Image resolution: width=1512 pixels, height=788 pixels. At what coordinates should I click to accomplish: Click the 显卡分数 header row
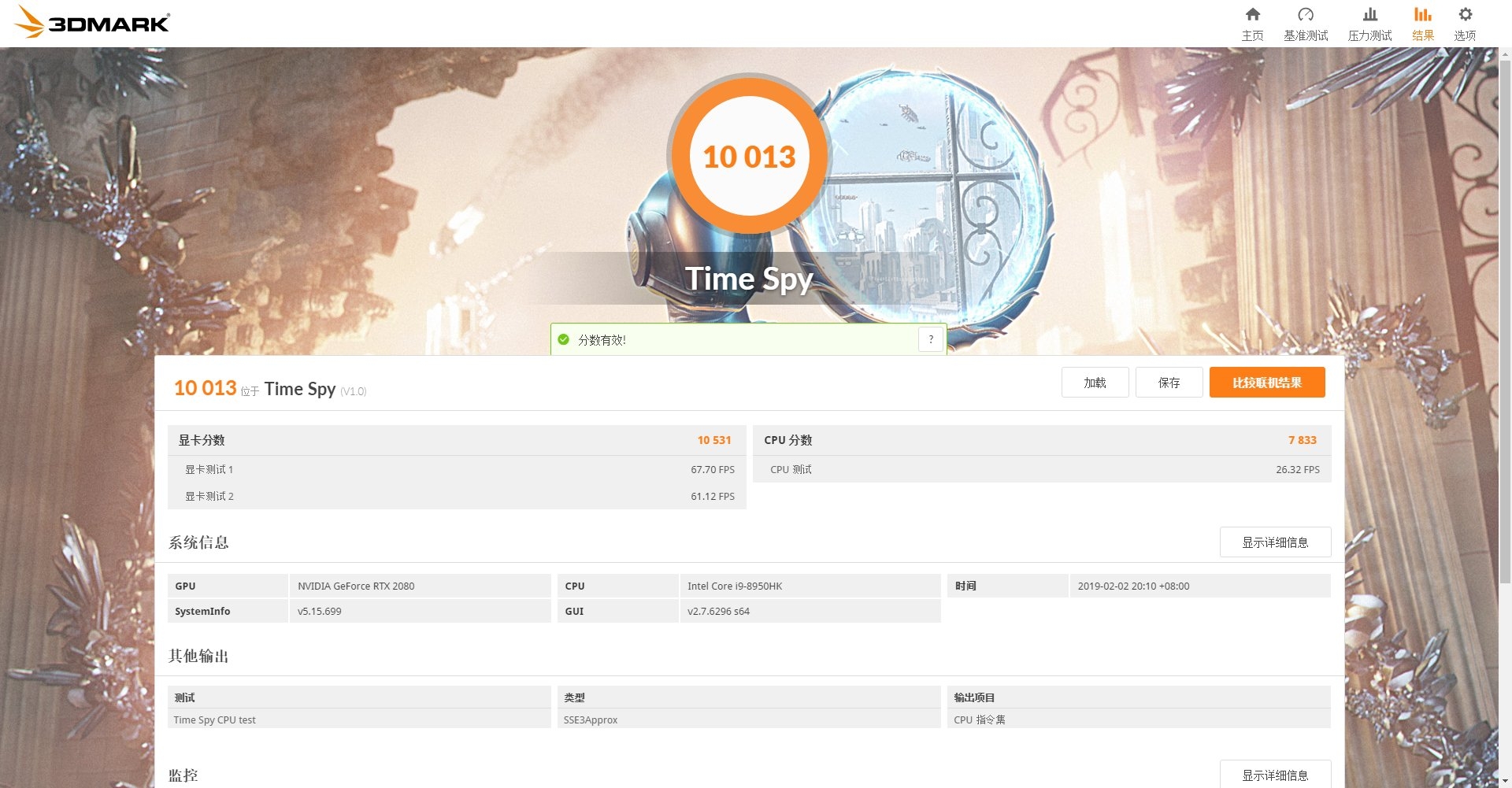pos(457,440)
